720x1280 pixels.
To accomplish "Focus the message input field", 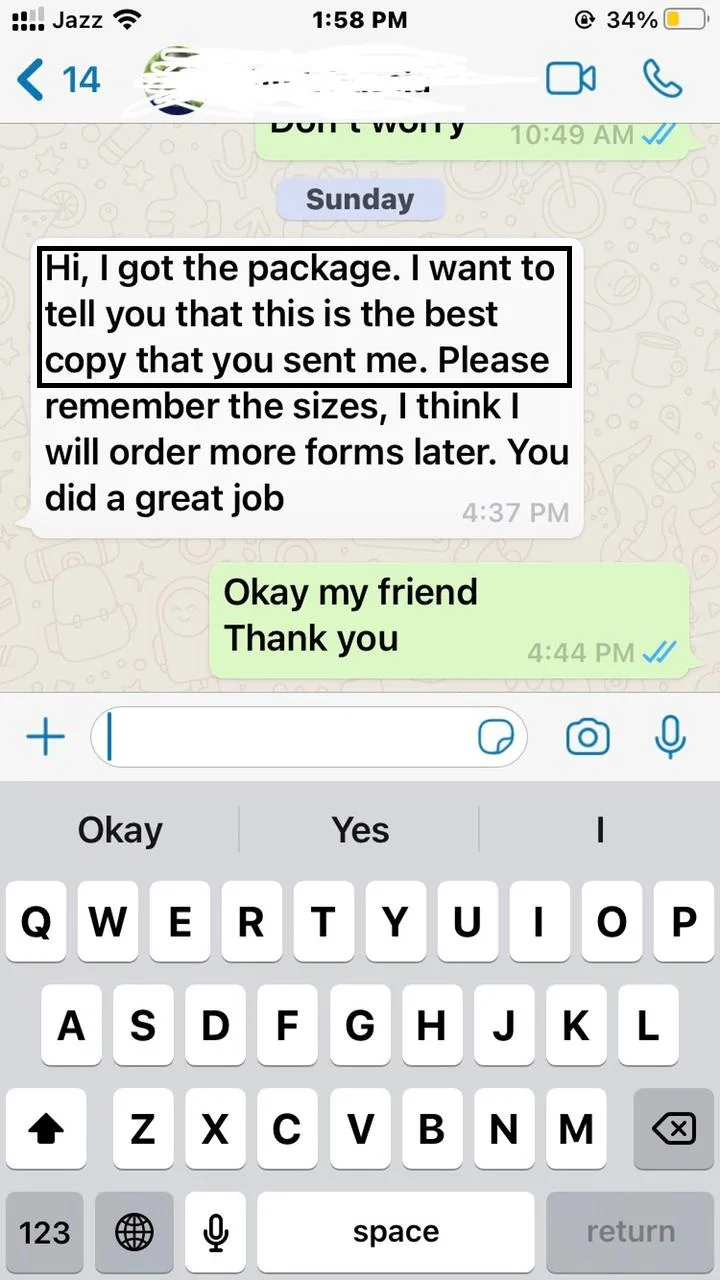I will pyautogui.click(x=308, y=738).
